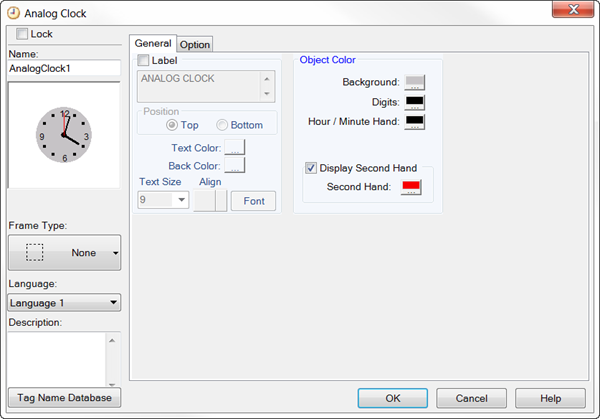Pick the red Second Hand color
The width and height of the screenshot is (600, 419).
[x=411, y=186]
